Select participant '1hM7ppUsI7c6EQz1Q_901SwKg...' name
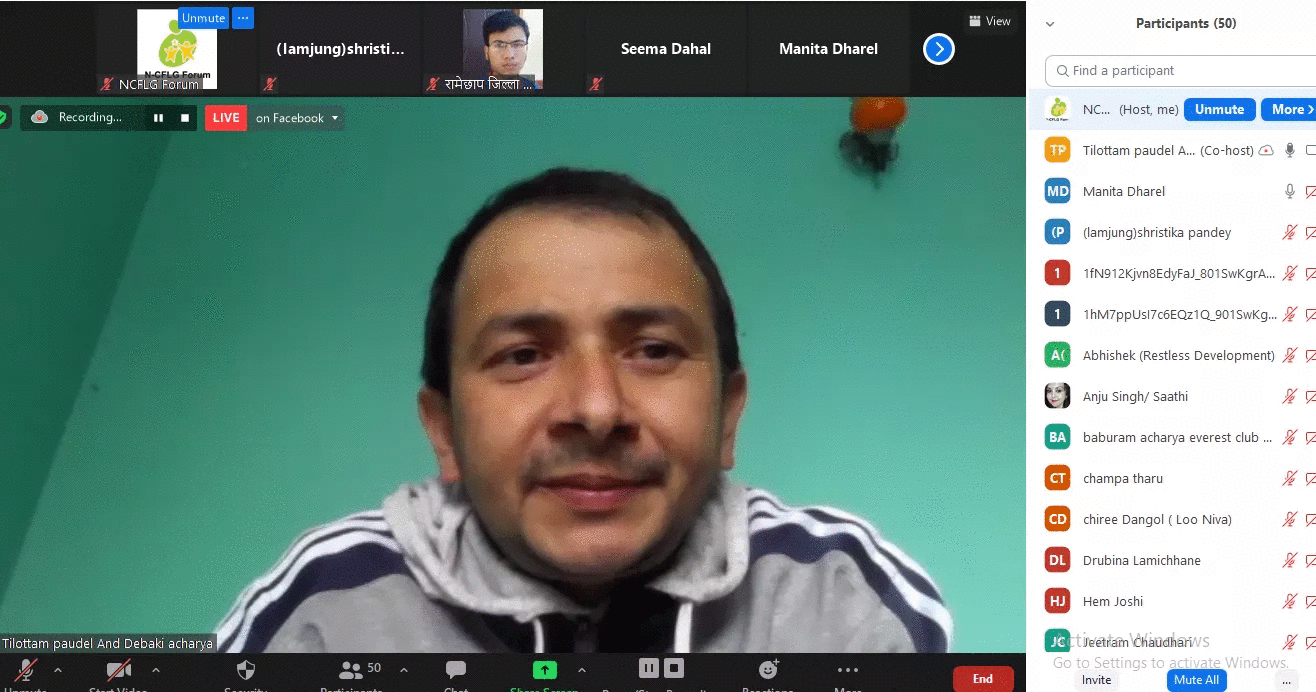The width and height of the screenshot is (1316, 692). 1180,314
